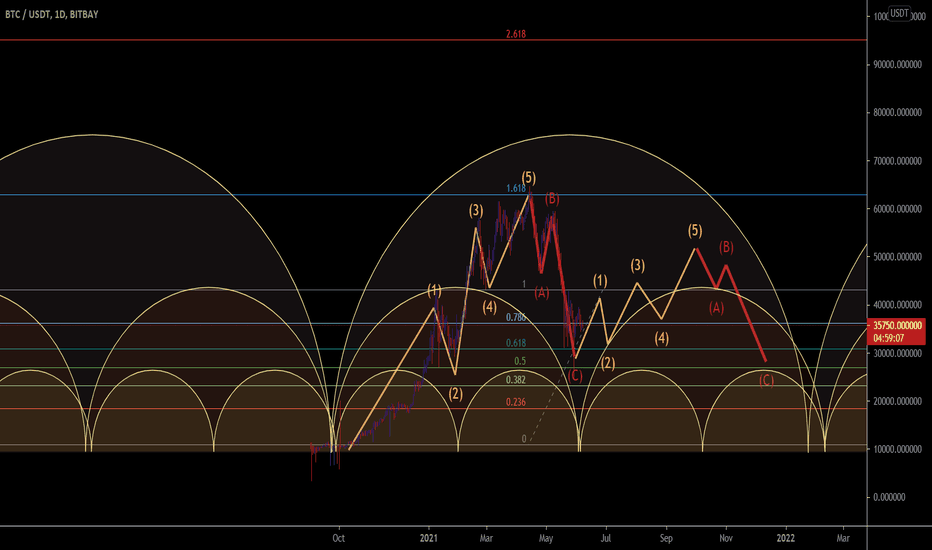This screenshot has height=550, width=932.
Task: Click the May label on time axis
Action: pyautogui.click(x=546, y=538)
